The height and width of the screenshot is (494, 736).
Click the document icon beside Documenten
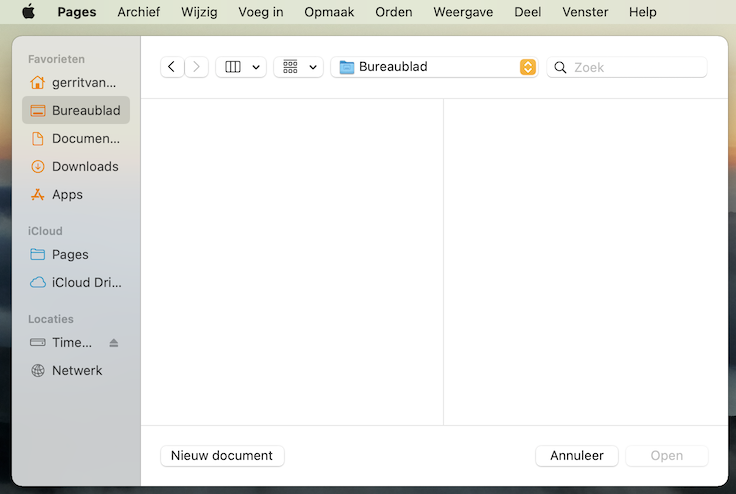click(38, 139)
